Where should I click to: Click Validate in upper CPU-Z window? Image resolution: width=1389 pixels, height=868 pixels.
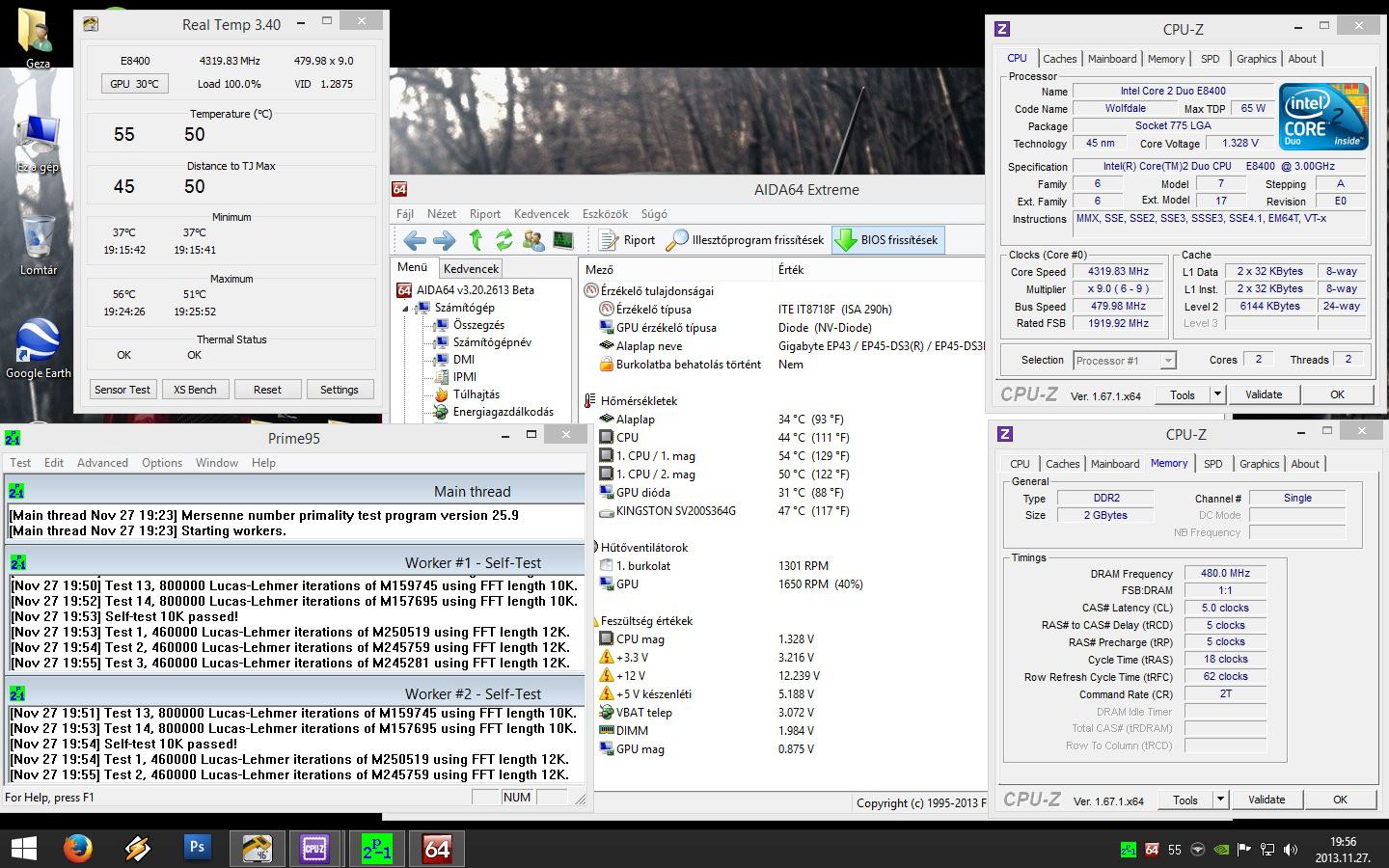click(1264, 394)
